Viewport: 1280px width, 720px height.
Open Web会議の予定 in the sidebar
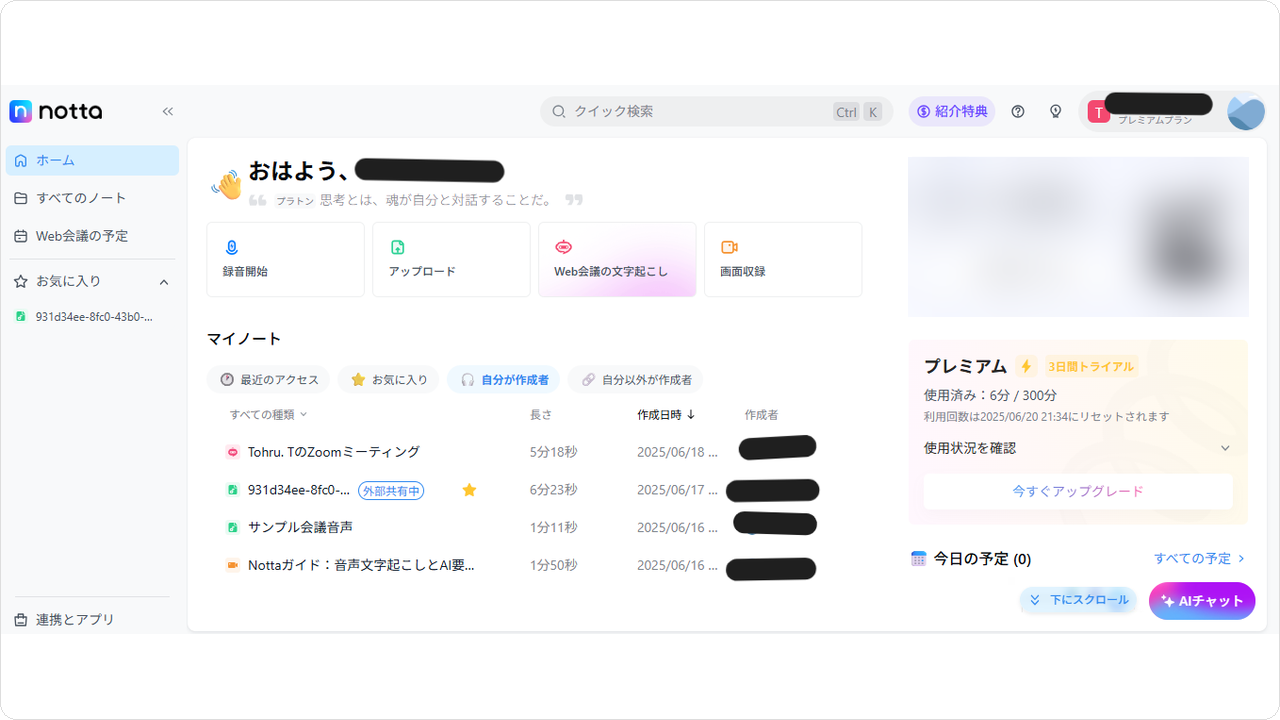point(93,236)
